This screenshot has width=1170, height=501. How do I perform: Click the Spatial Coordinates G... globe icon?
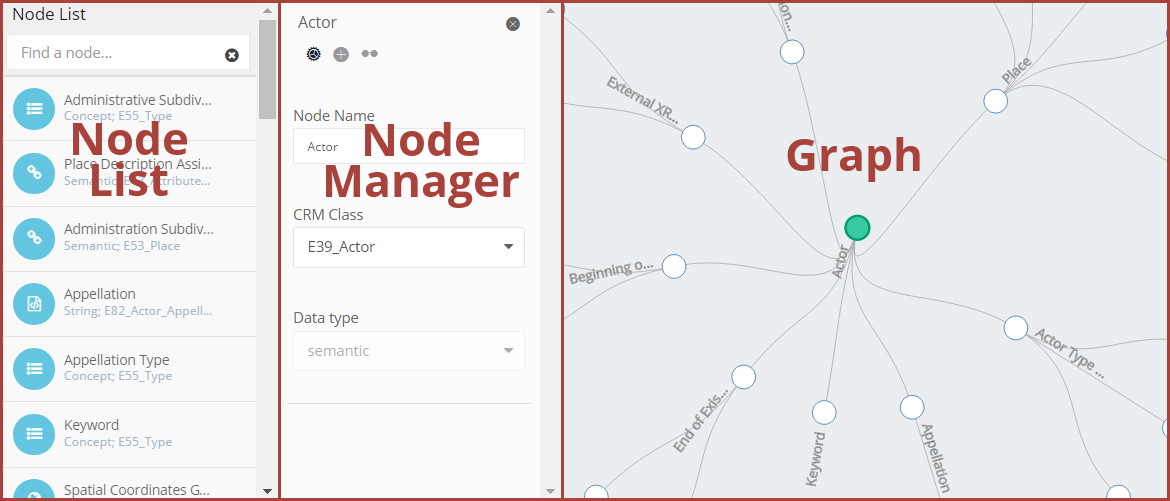point(34,489)
